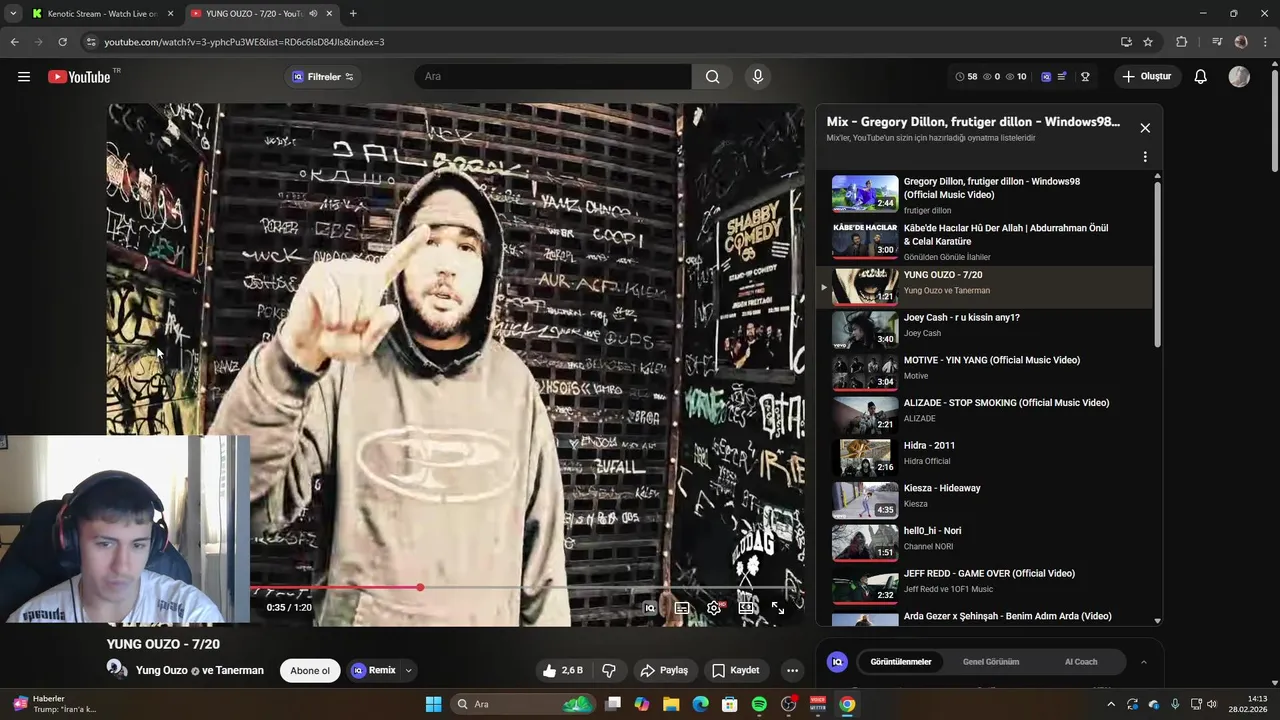Open the notifications bell
The width and height of the screenshot is (1280, 720).
click(1201, 77)
